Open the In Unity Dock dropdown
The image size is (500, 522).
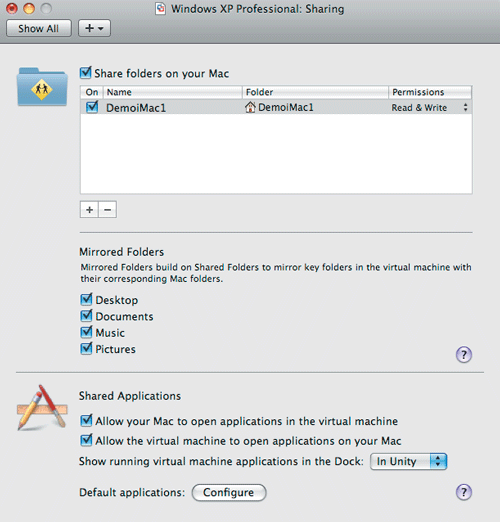(408, 461)
